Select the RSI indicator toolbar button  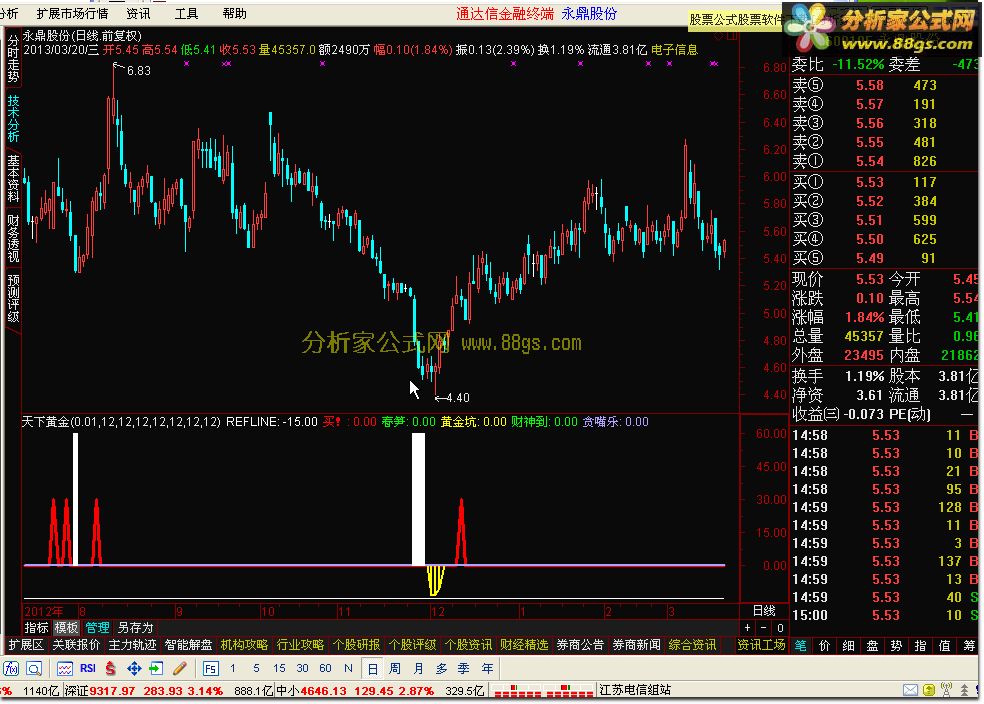(x=87, y=668)
